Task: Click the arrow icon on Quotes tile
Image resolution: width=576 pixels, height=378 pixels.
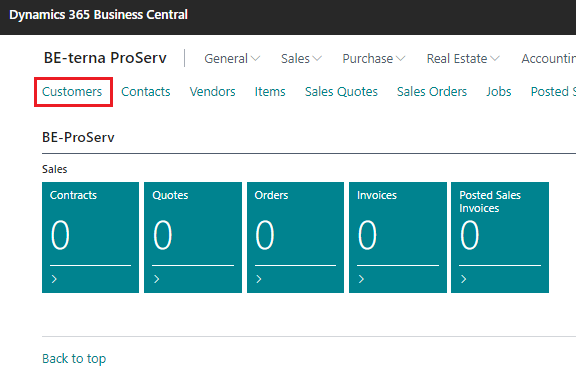Action: [x=157, y=279]
